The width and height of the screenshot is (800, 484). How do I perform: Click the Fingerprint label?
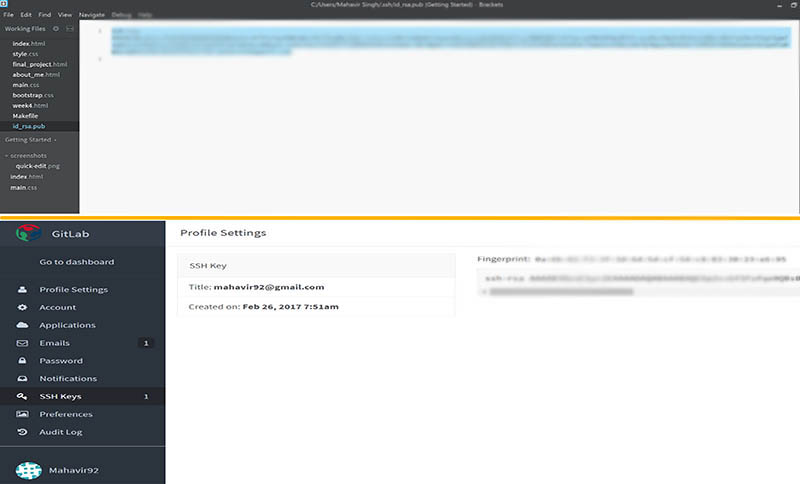504,259
